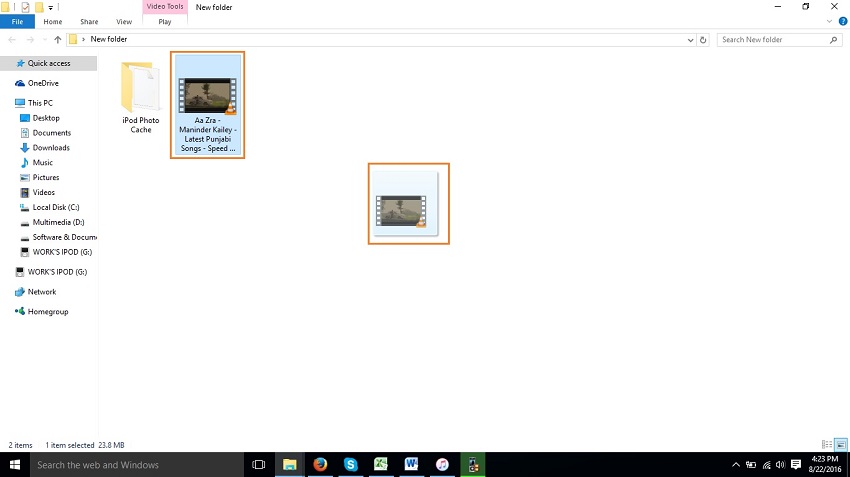Expand the ribbon using the chevron
This screenshot has width=850, height=477.
pos(830,21)
